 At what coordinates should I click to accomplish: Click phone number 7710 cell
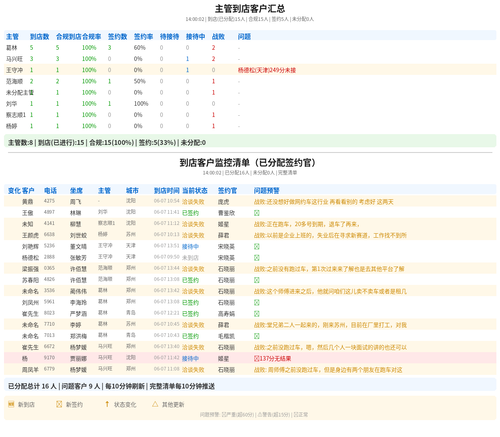coord(49,324)
